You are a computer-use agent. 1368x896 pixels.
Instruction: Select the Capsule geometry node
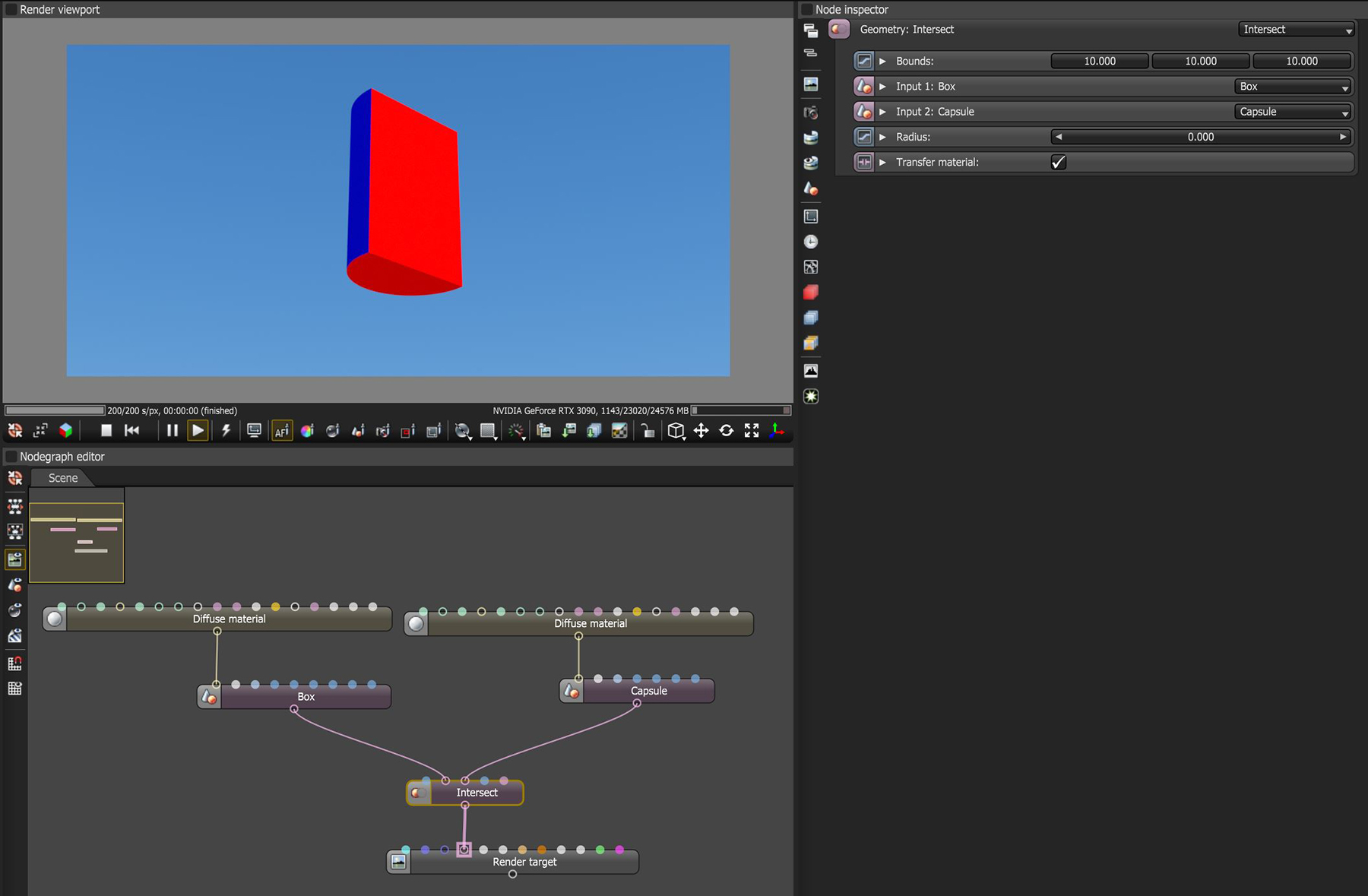point(637,691)
